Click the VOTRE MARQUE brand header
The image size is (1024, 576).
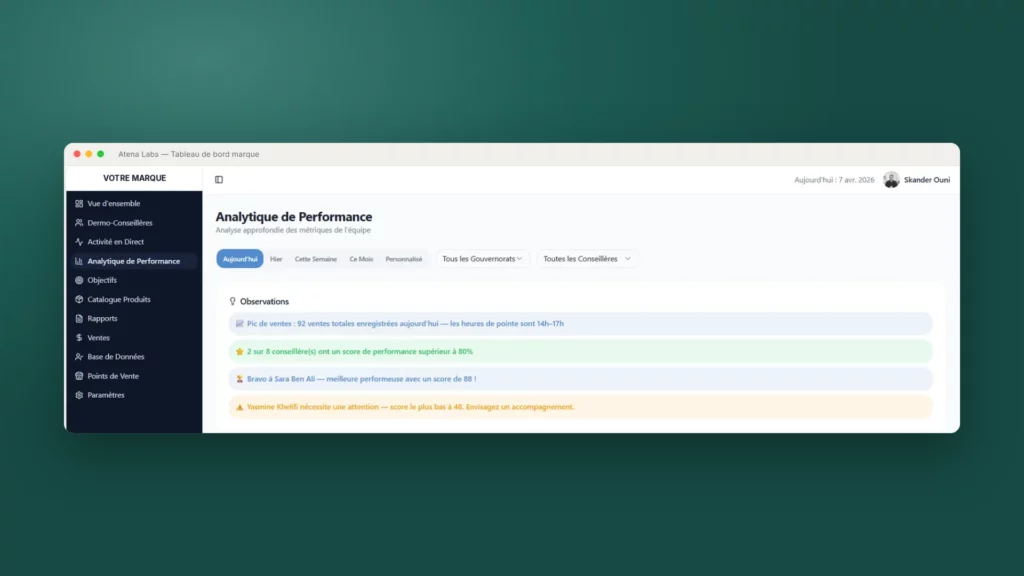pos(135,178)
